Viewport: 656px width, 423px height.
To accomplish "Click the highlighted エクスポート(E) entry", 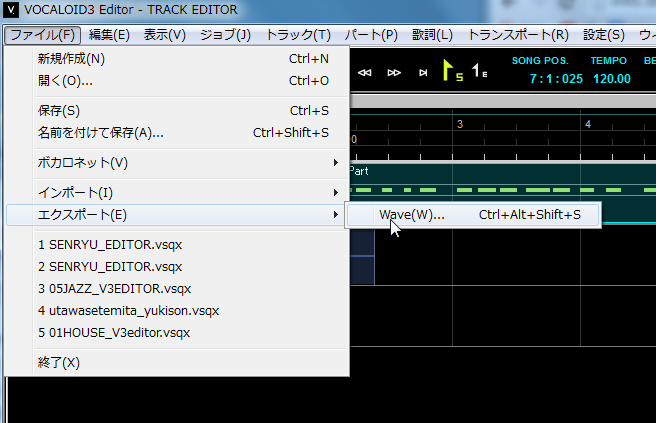I will tap(177, 215).
